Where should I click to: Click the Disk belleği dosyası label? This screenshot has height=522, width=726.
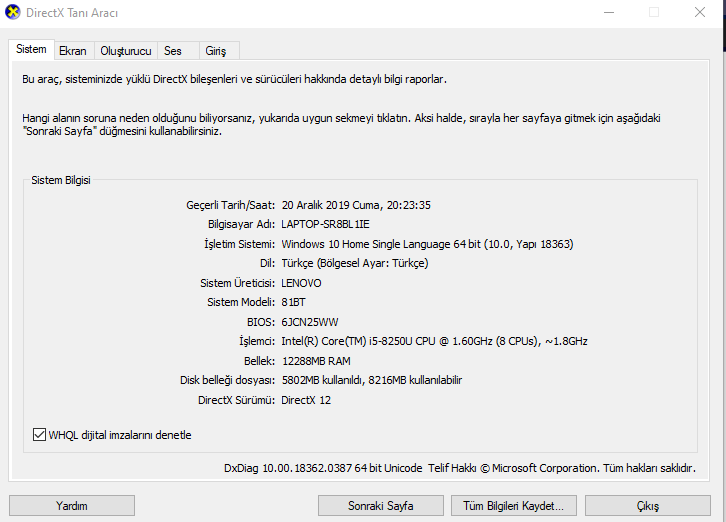227,380
